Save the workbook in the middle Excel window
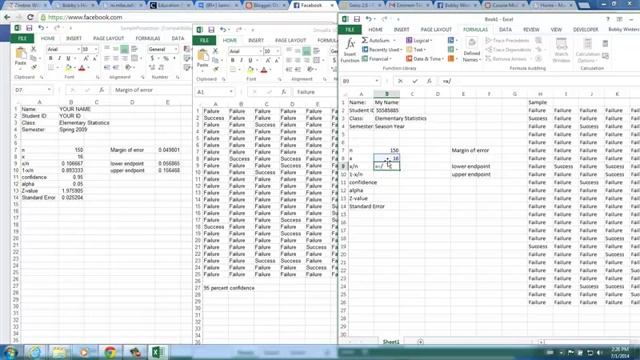The image size is (640, 360). point(211,30)
